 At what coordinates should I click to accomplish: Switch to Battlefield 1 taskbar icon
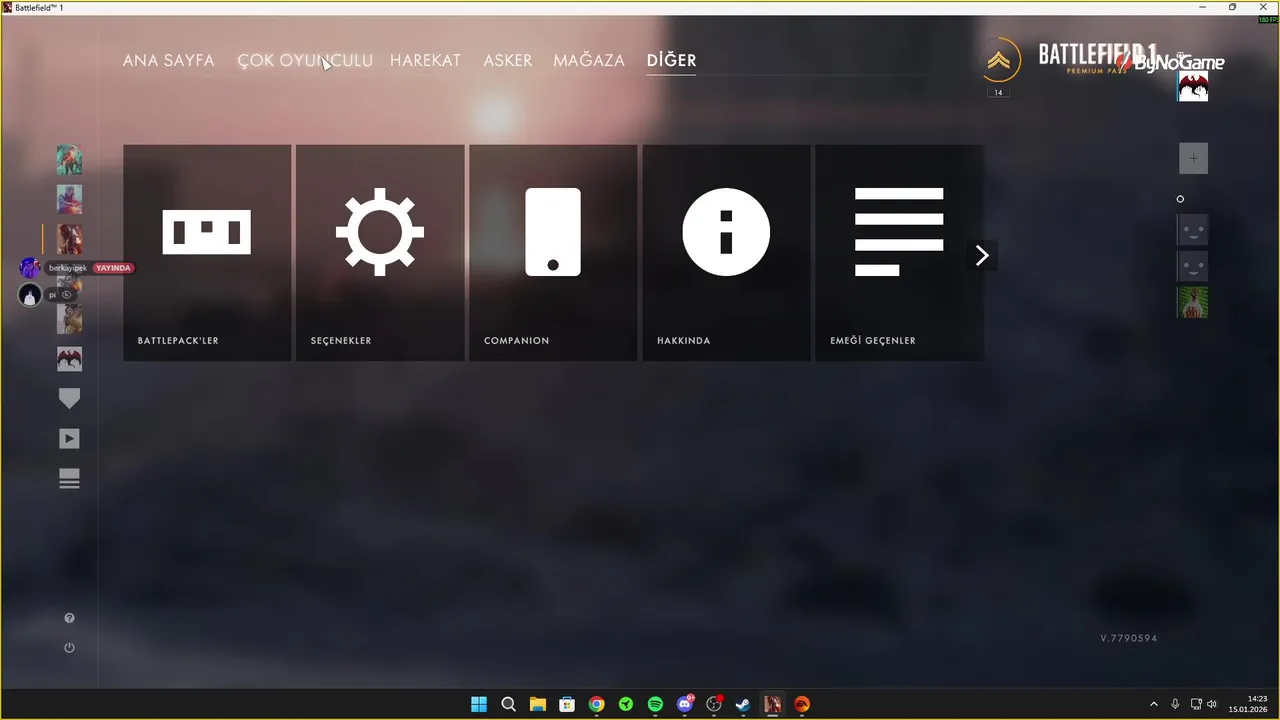[x=773, y=704]
